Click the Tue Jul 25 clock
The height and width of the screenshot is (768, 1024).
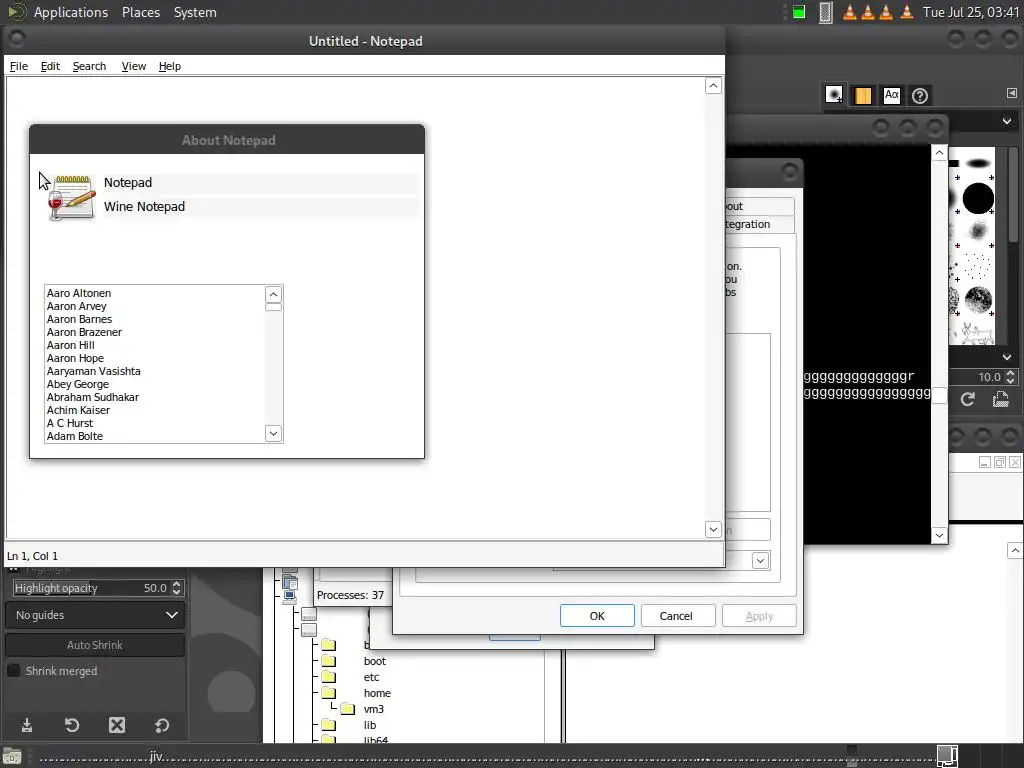970,12
